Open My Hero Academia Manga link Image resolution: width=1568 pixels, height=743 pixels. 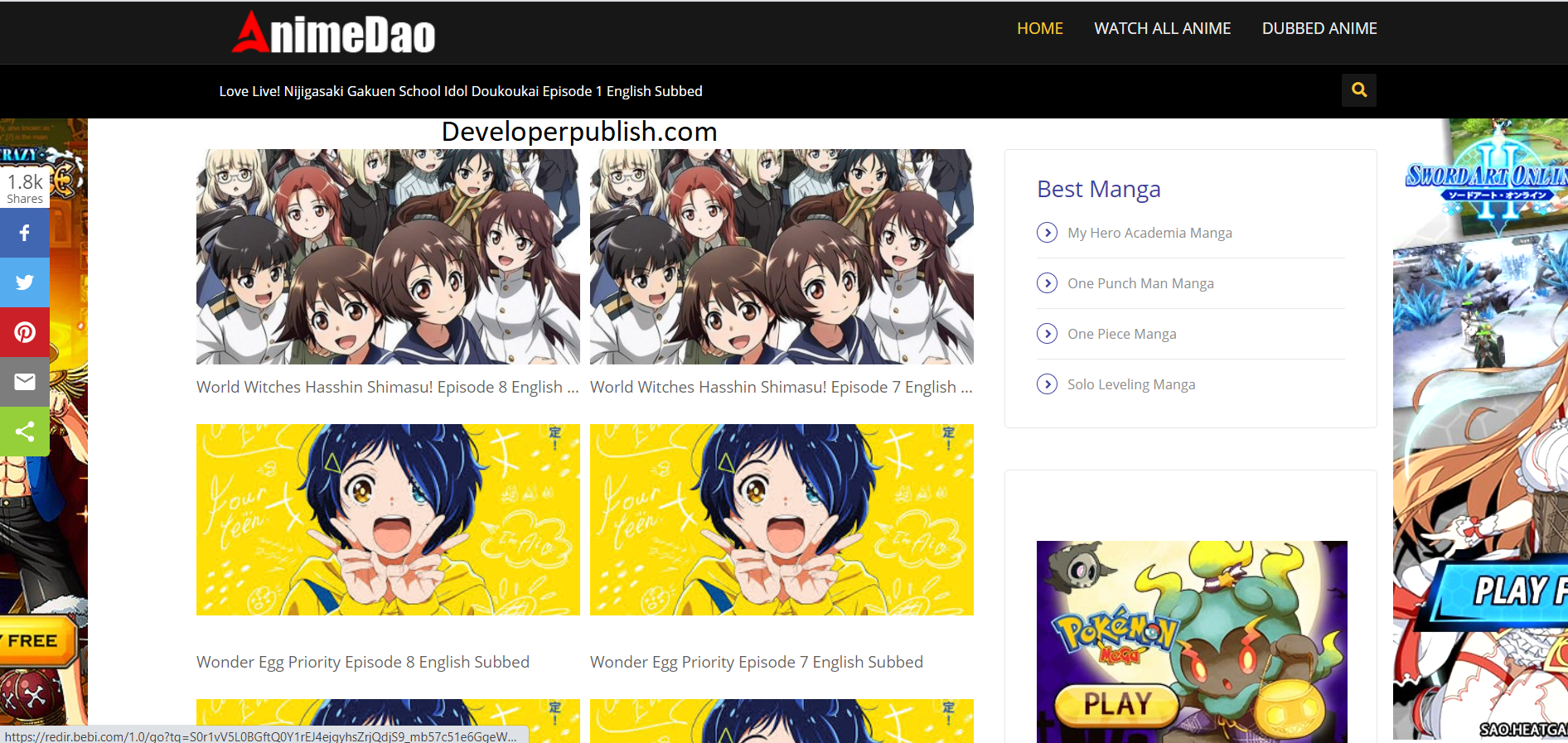pos(1149,233)
